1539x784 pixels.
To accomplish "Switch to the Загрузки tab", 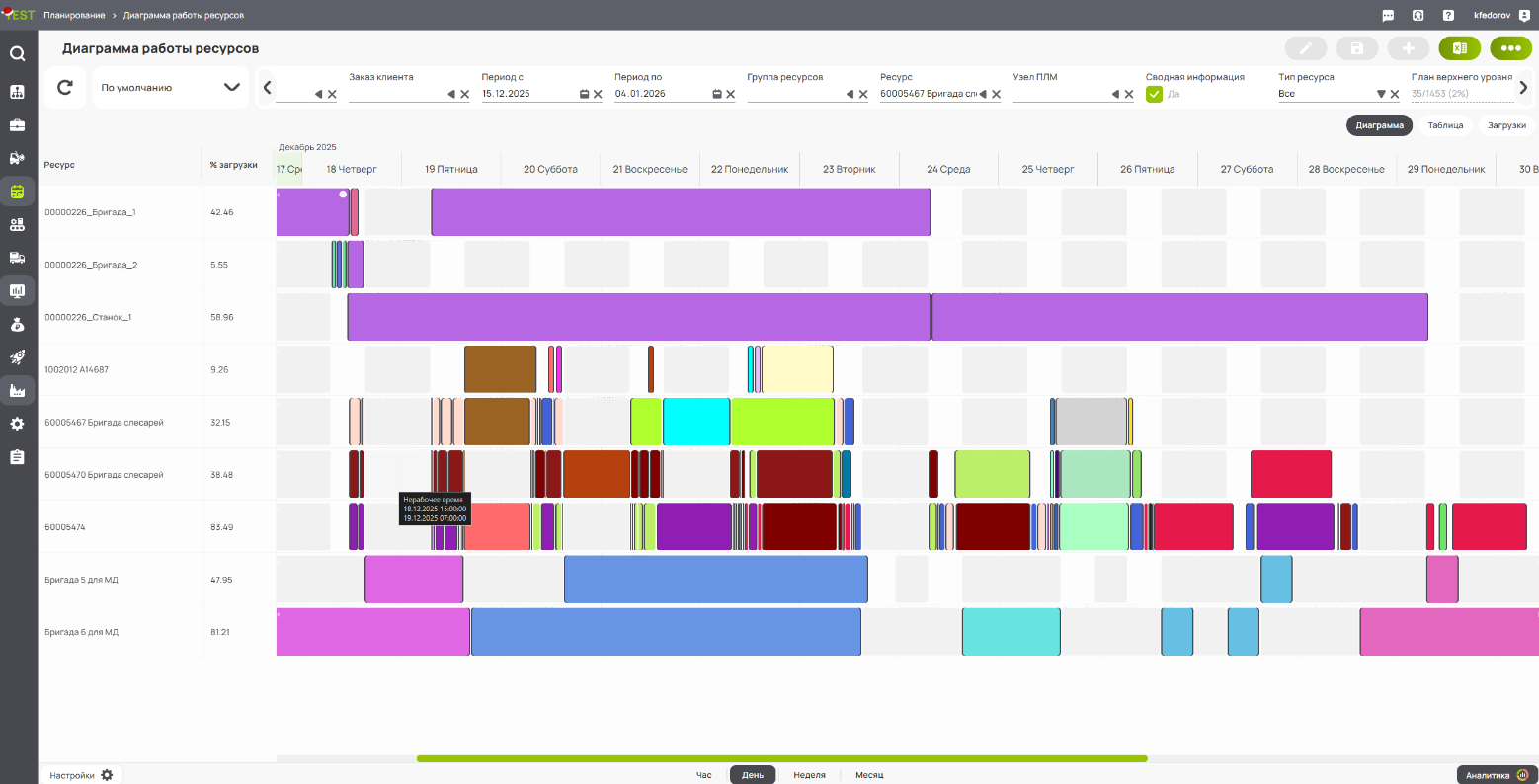I will [x=1506, y=125].
